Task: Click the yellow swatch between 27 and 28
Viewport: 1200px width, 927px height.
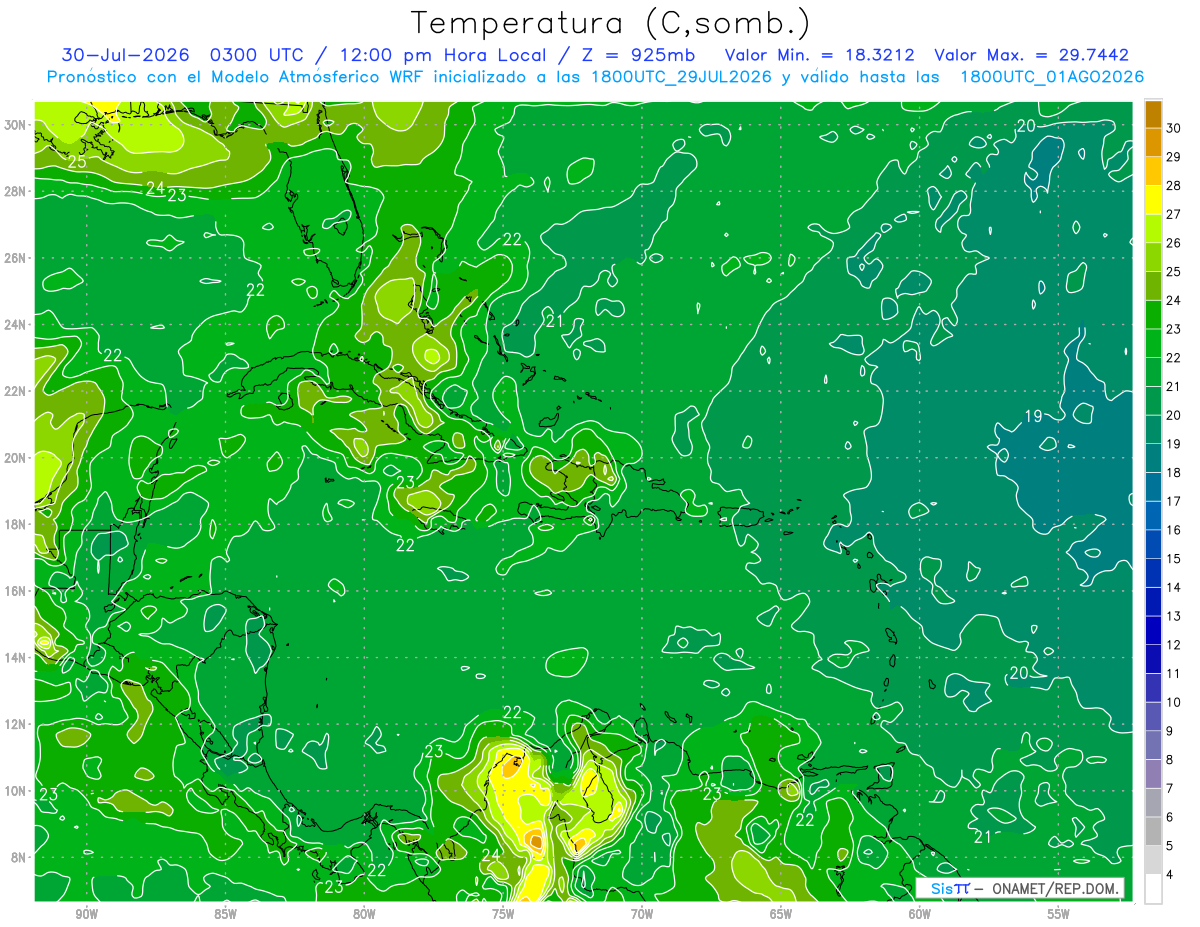Action: (1153, 200)
